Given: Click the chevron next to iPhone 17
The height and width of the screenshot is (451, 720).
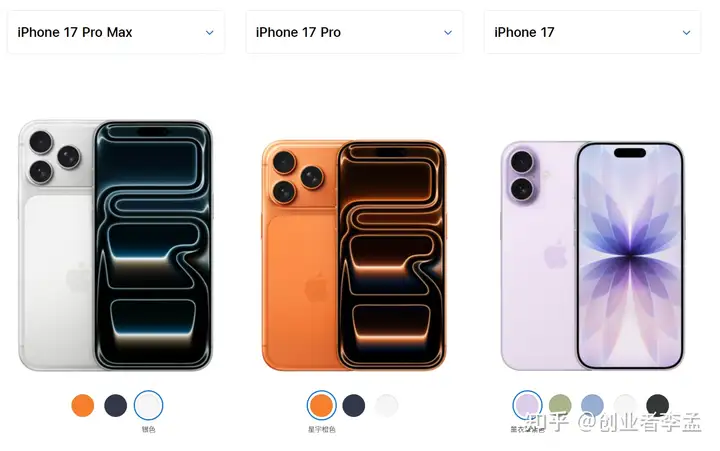Looking at the screenshot, I should (x=686, y=33).
